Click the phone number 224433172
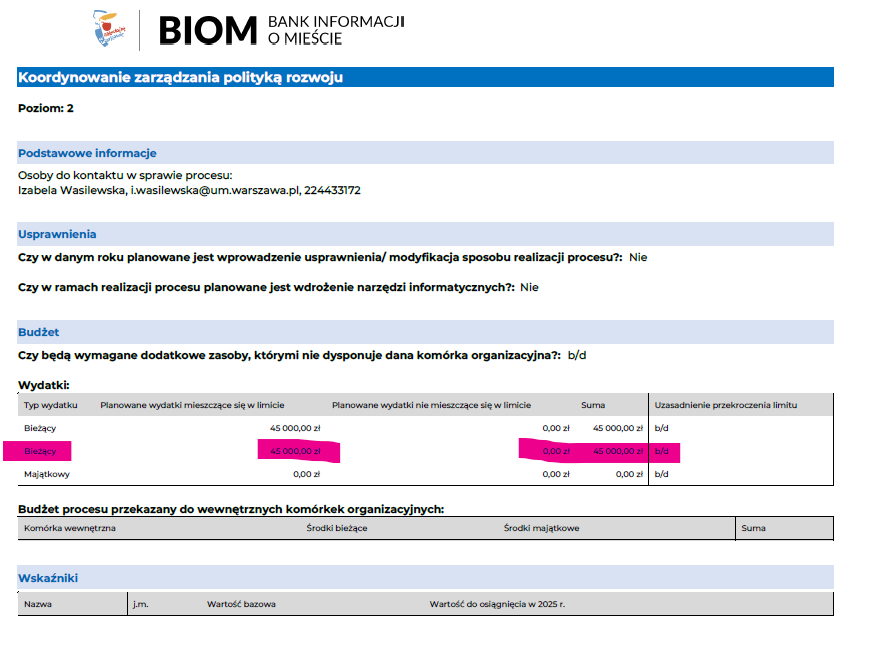Image resolution: width=876 pixels, height=656 pixels. pyautogui.click(x=332, y=190)
